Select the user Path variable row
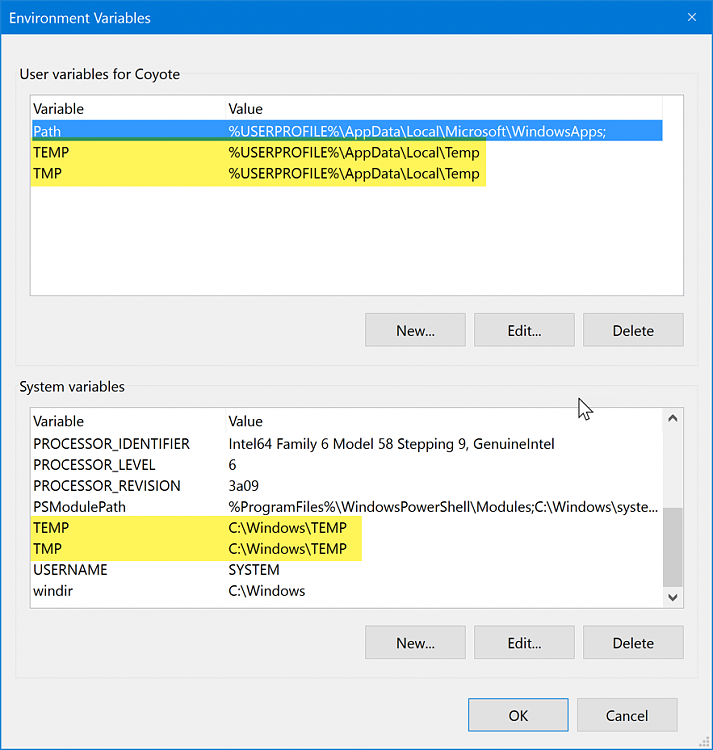The image size is (713, 750). click(x=347, y=131)
